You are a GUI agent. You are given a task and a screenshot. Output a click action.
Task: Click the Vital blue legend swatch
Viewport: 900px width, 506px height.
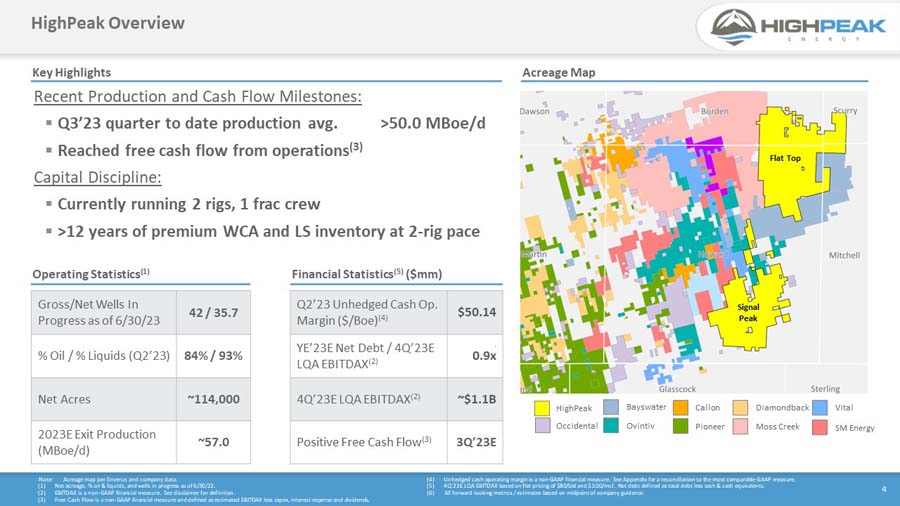click(820, 407)
